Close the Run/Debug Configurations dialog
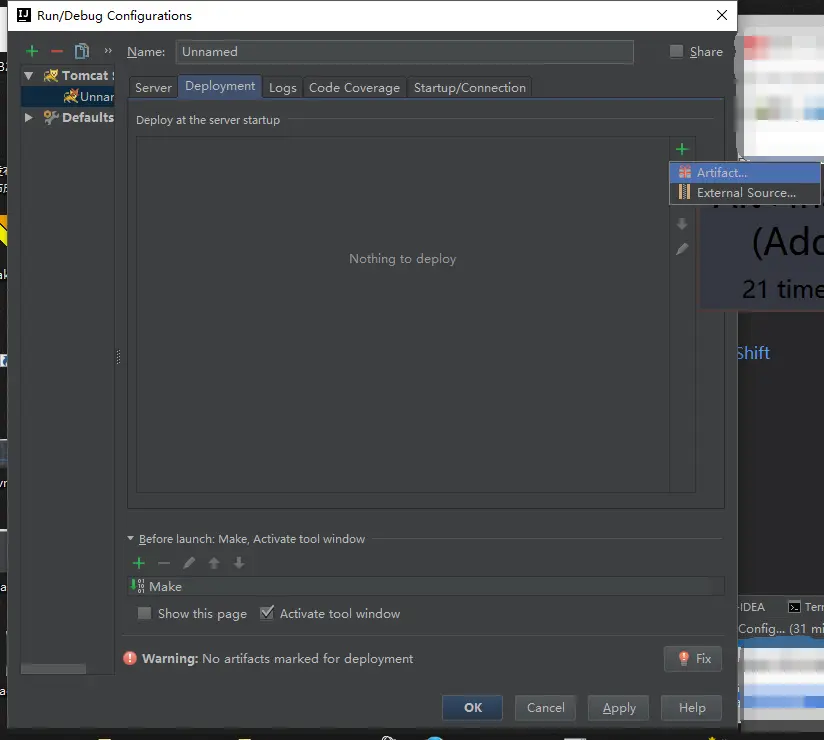 click(x=722, y=15)
